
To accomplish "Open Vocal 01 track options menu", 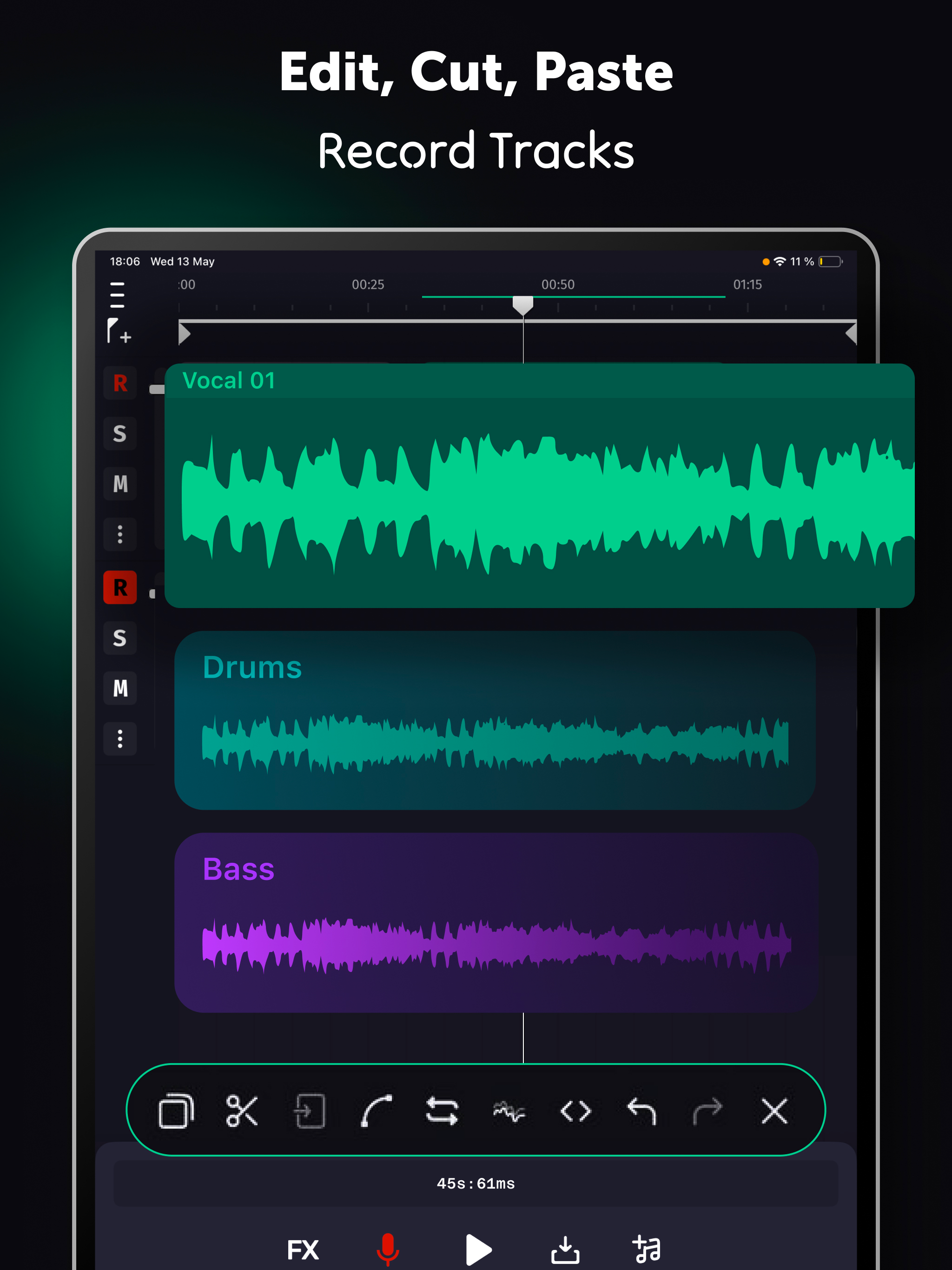I will click(120, 535).
